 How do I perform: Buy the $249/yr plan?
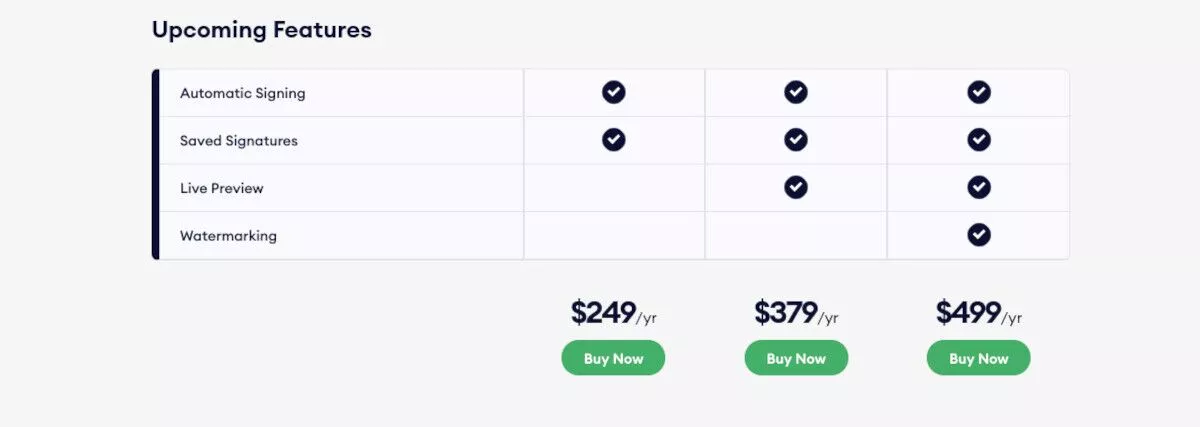(x=613, y=358)
